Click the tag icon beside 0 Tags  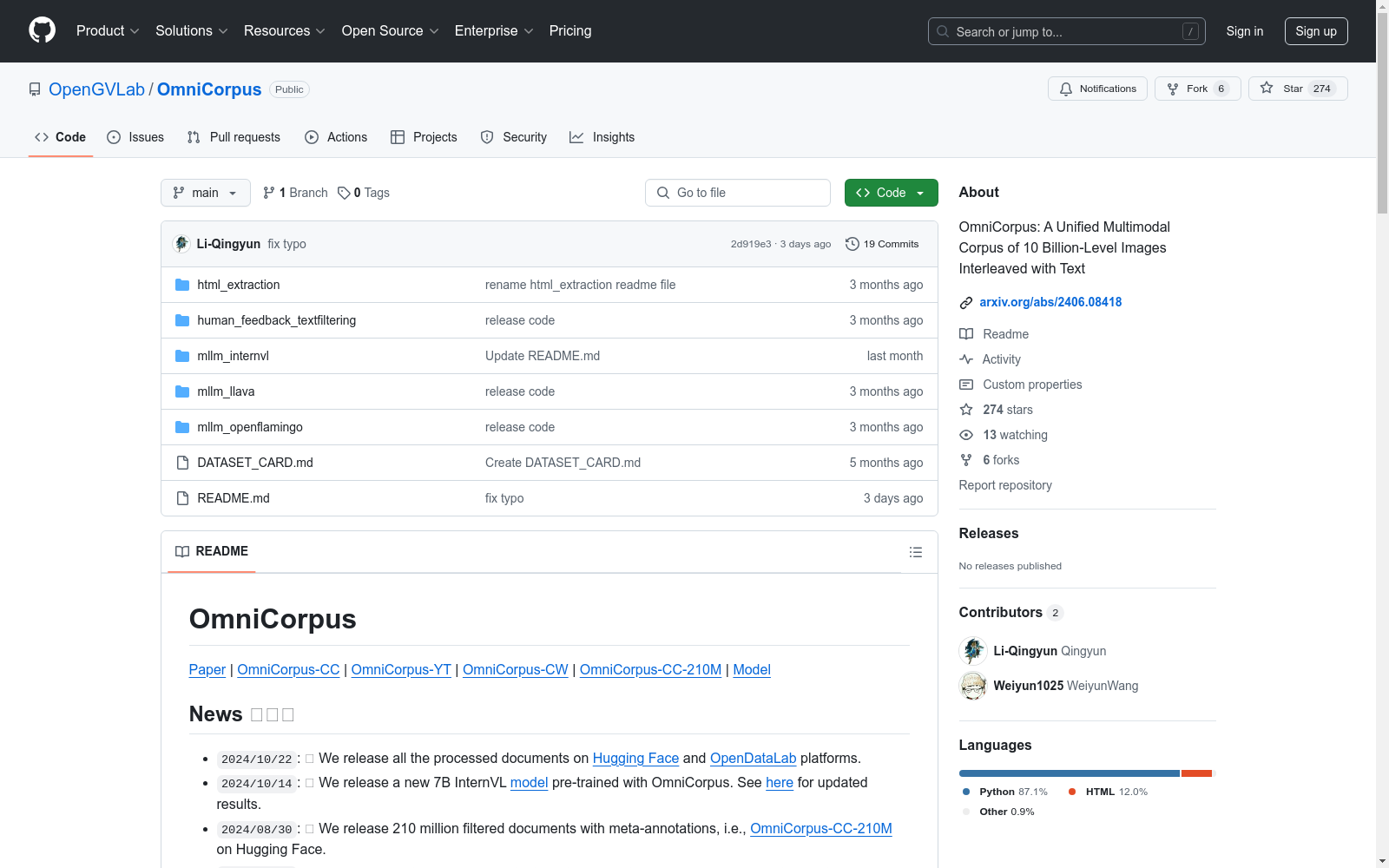(x=344, y=193)
